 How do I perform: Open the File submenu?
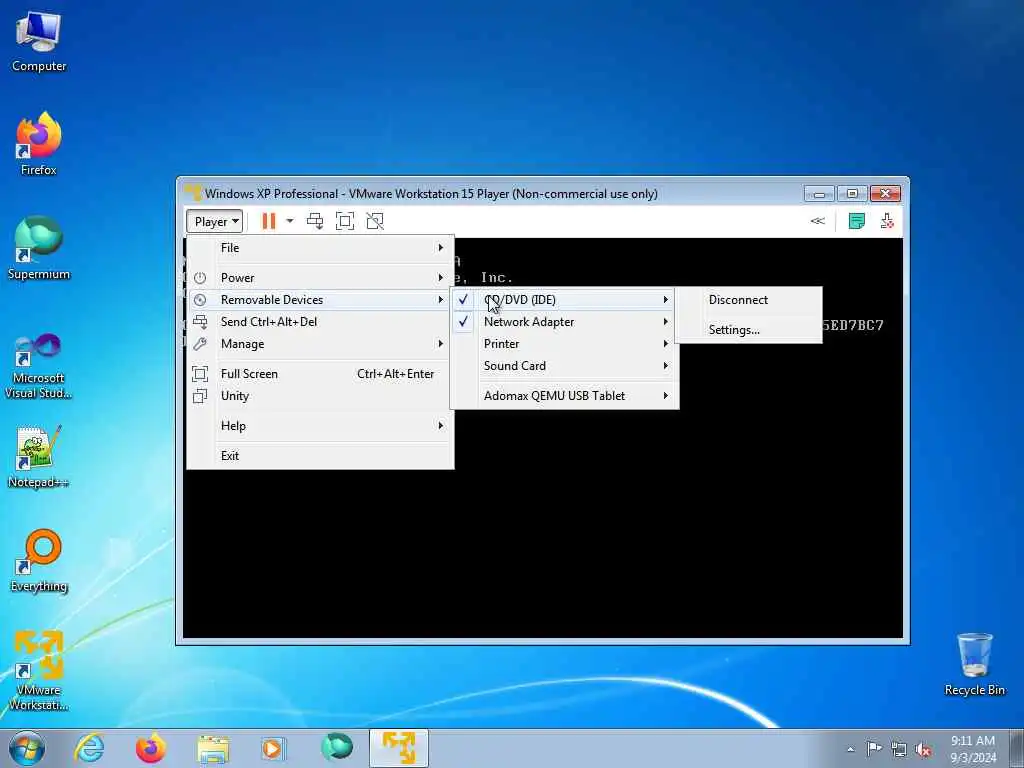(x=320, y=248)
